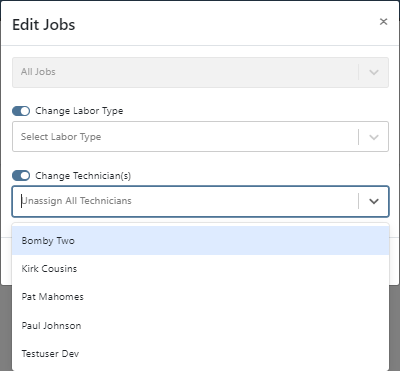Open the Select Labor Type dropdown
The height and width of the screenshot is (371, 400).
click(x=200, y=137)
